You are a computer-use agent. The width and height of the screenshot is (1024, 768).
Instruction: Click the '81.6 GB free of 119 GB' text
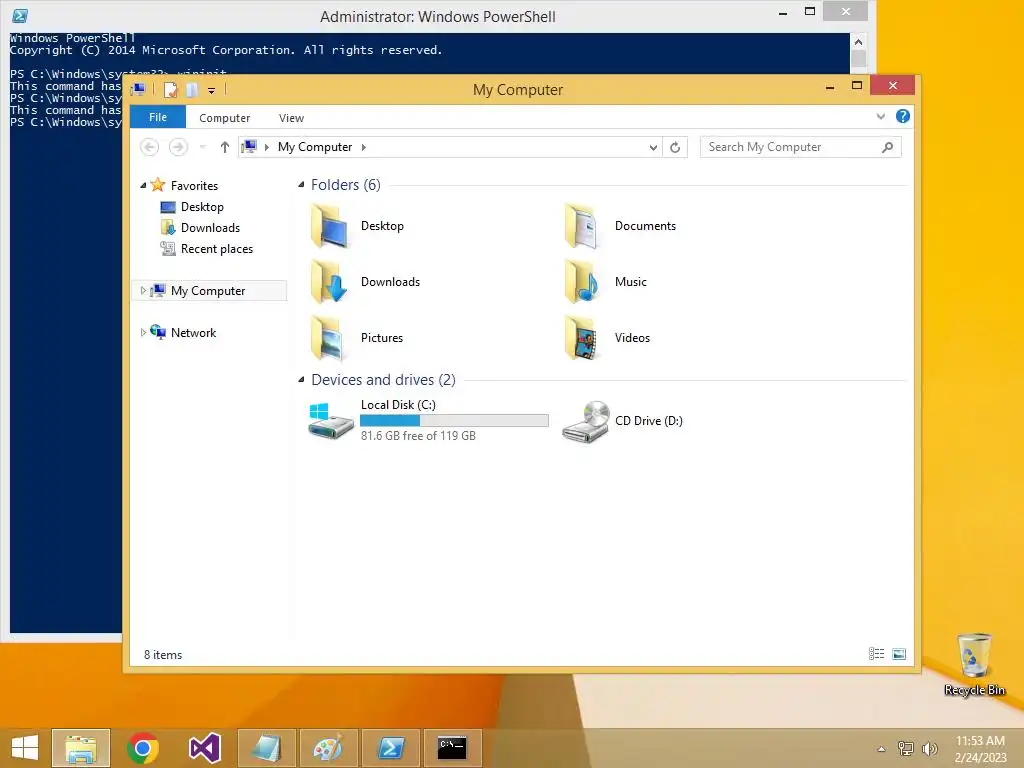click(418, 436)
